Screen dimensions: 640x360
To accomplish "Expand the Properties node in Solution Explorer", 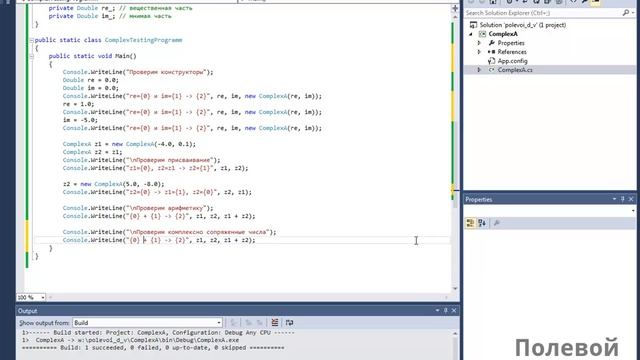I will pos(480,43).
